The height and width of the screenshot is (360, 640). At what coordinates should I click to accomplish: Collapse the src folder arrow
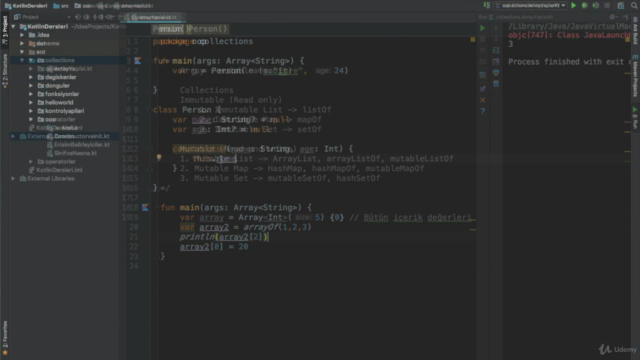[x=22, y=52]
